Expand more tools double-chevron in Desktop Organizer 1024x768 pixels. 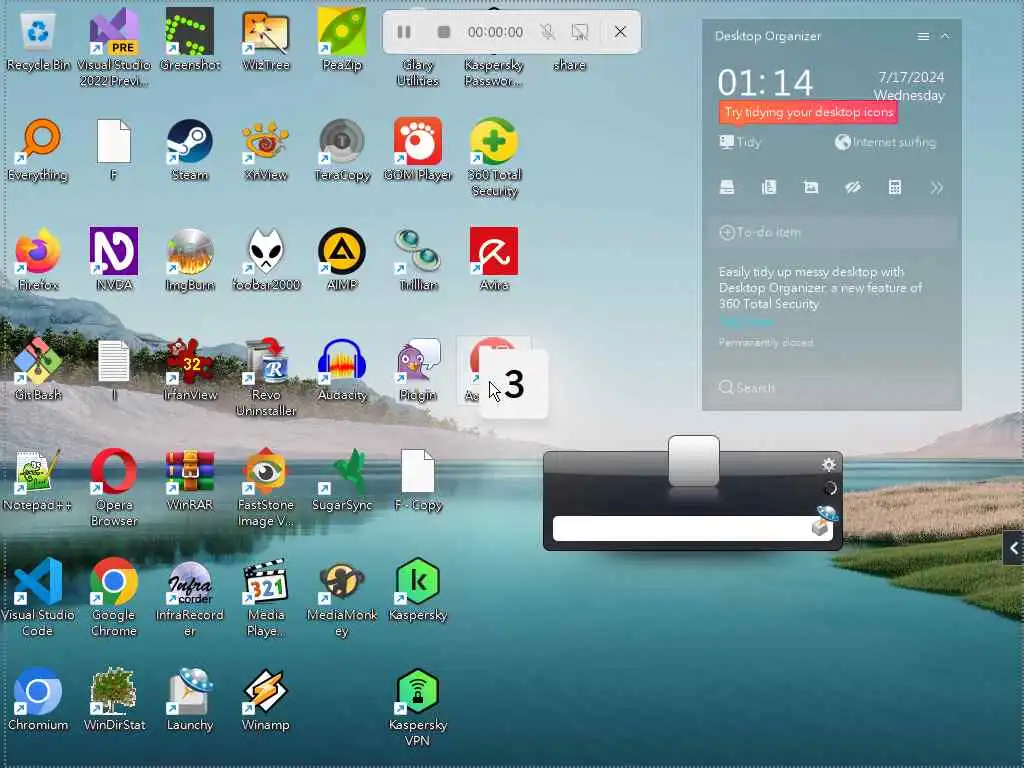(936, 188)
